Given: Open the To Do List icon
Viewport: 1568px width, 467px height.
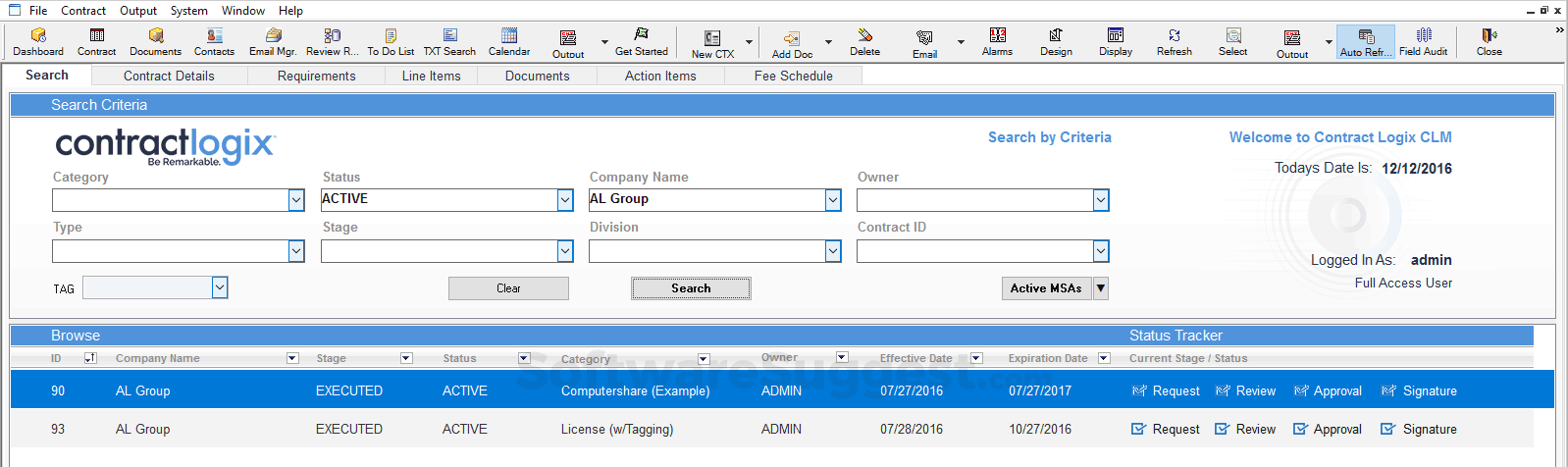Looking at the screenshot, I should pyautogui.click(x=391, y=41).
